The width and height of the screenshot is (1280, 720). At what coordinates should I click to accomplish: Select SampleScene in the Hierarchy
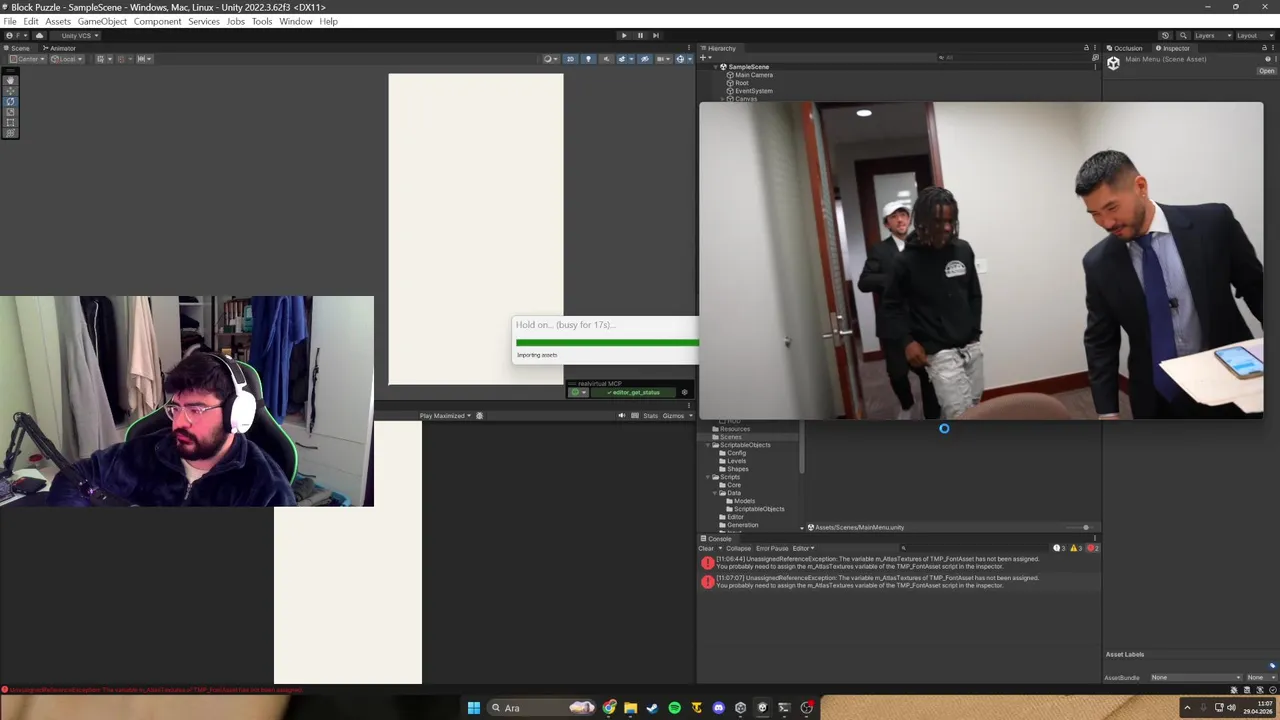pyautogui.click(x=748, y=67)
